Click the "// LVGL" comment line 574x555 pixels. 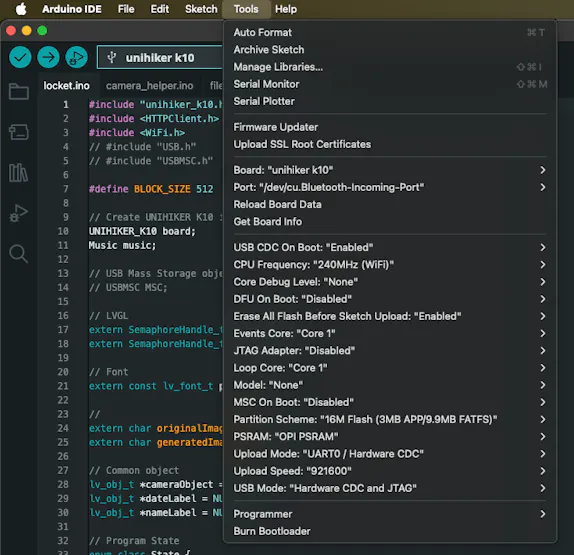pos(108,316)
